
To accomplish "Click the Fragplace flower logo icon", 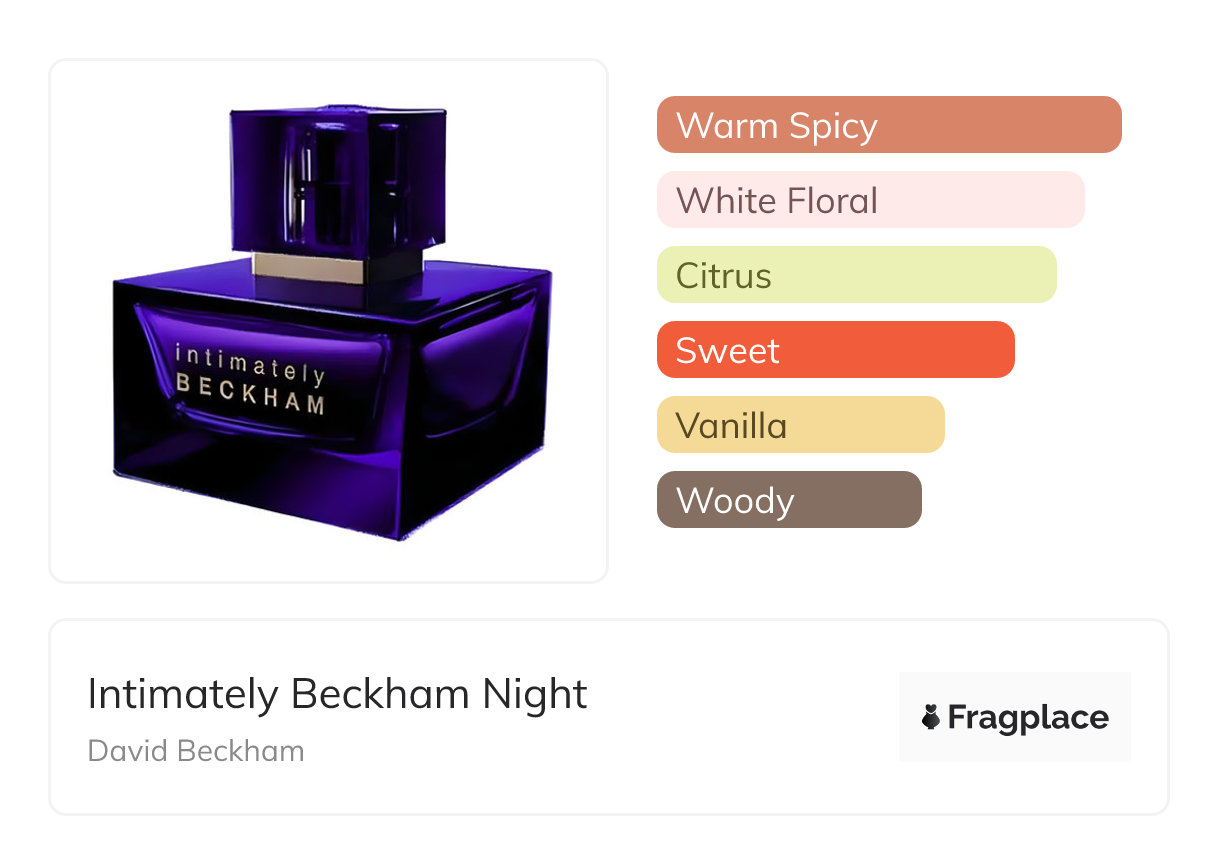I will tap(931, 717).
